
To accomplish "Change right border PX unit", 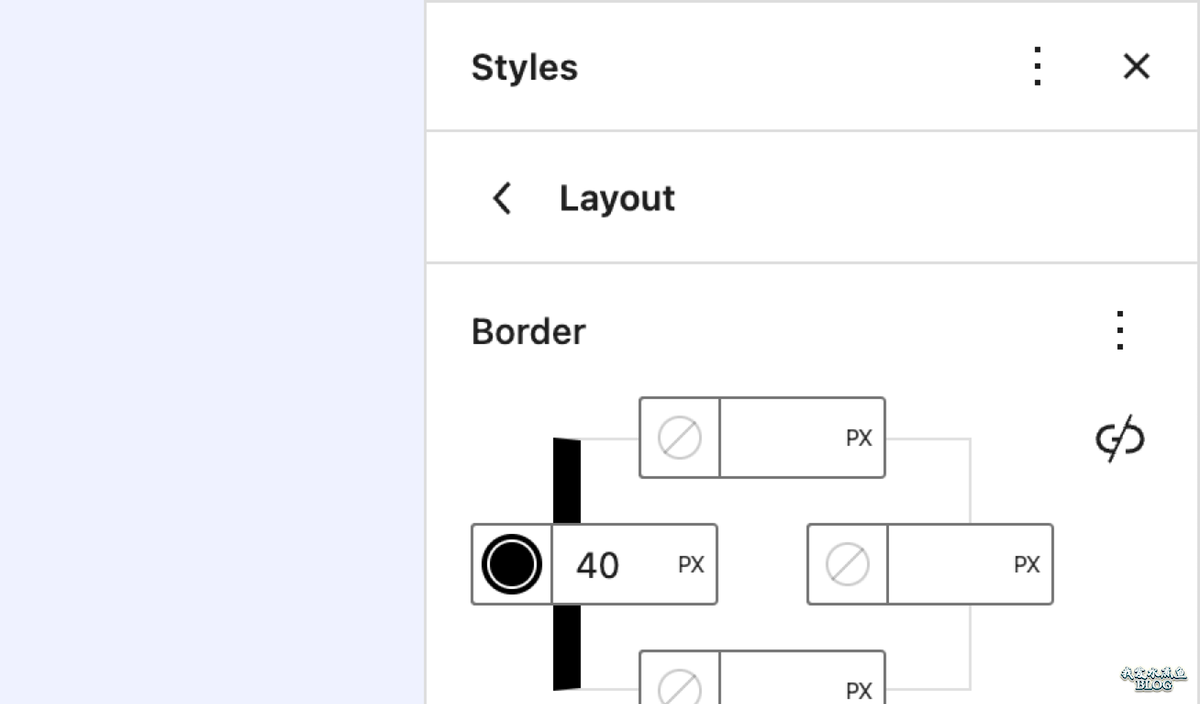I will 1027,565.
